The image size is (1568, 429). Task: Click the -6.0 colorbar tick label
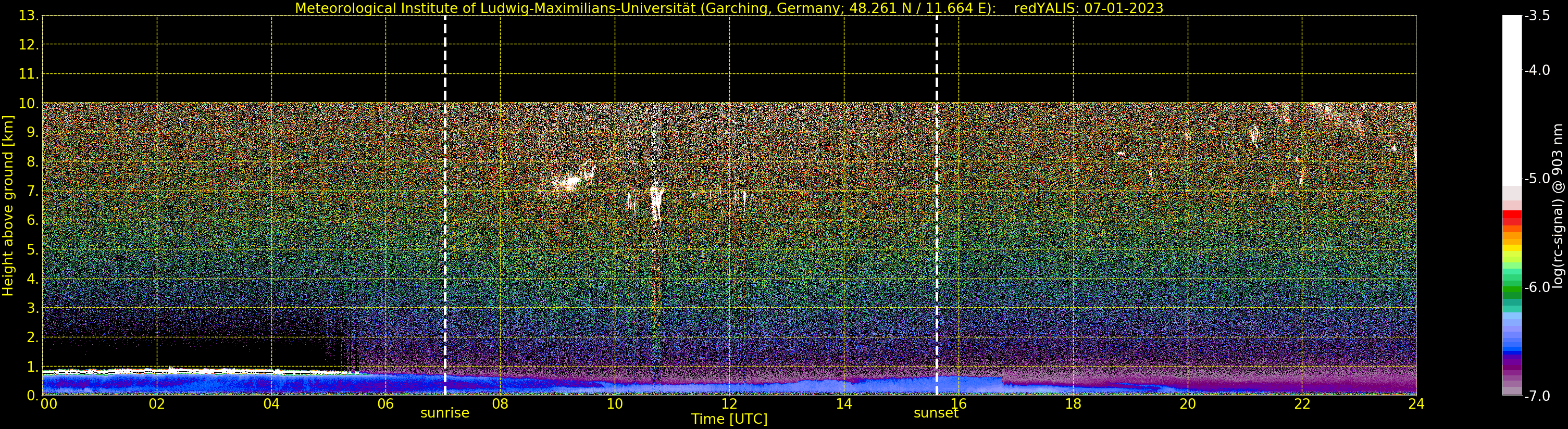1537,287
